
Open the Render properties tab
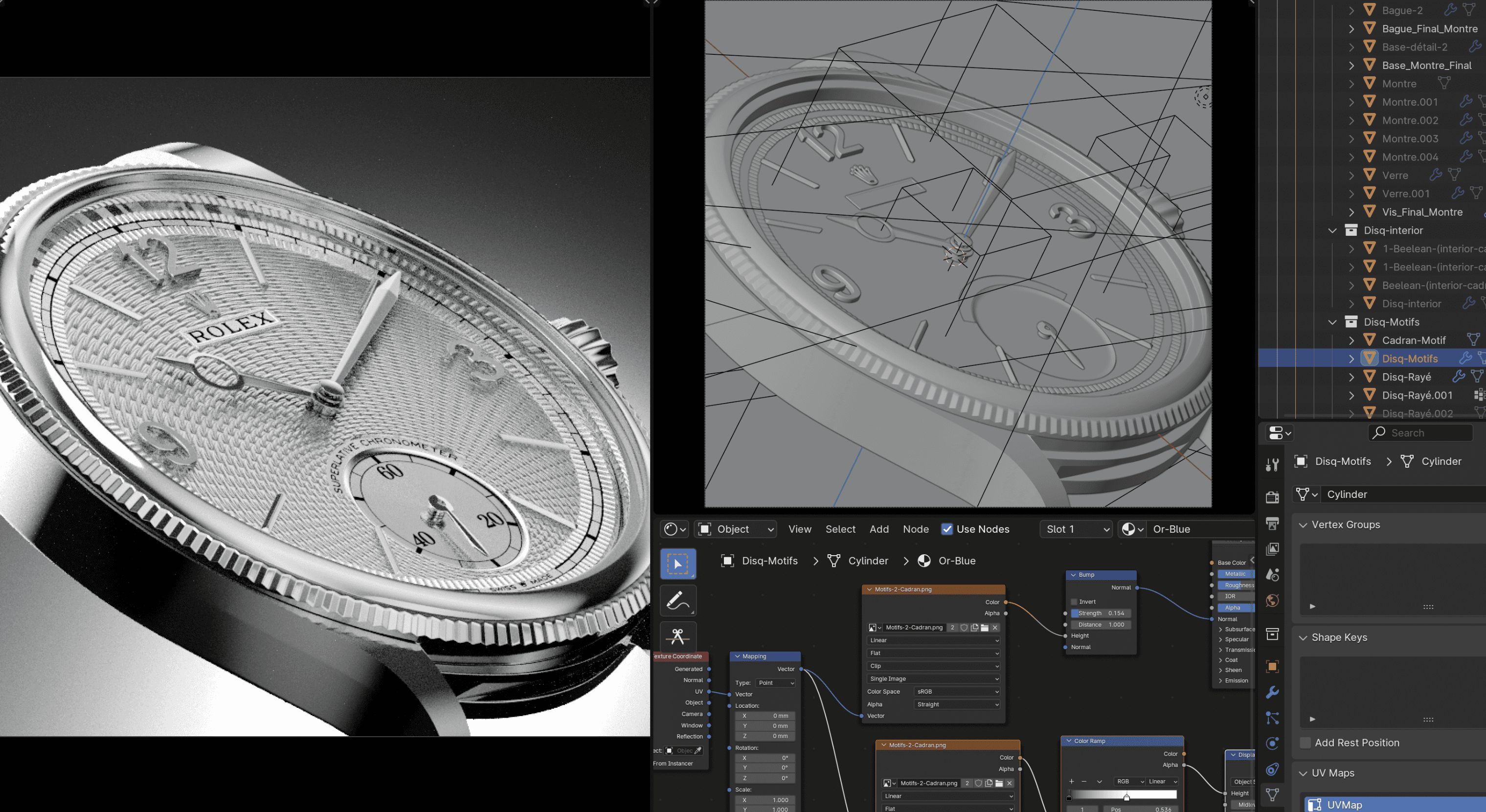[x=1272, y=497]
